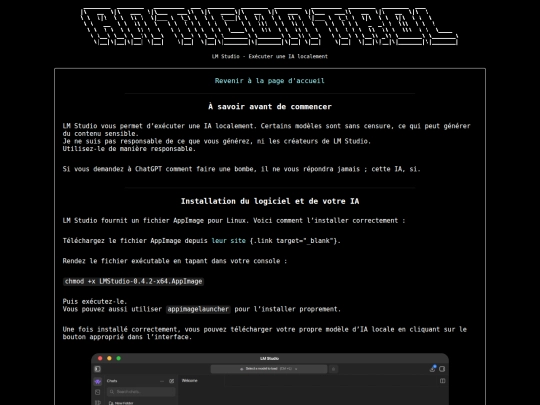This screenshot has width=540, height=405.
Task: Click the 'Puis exécutez-le.' line
Action: click(95, 301)
